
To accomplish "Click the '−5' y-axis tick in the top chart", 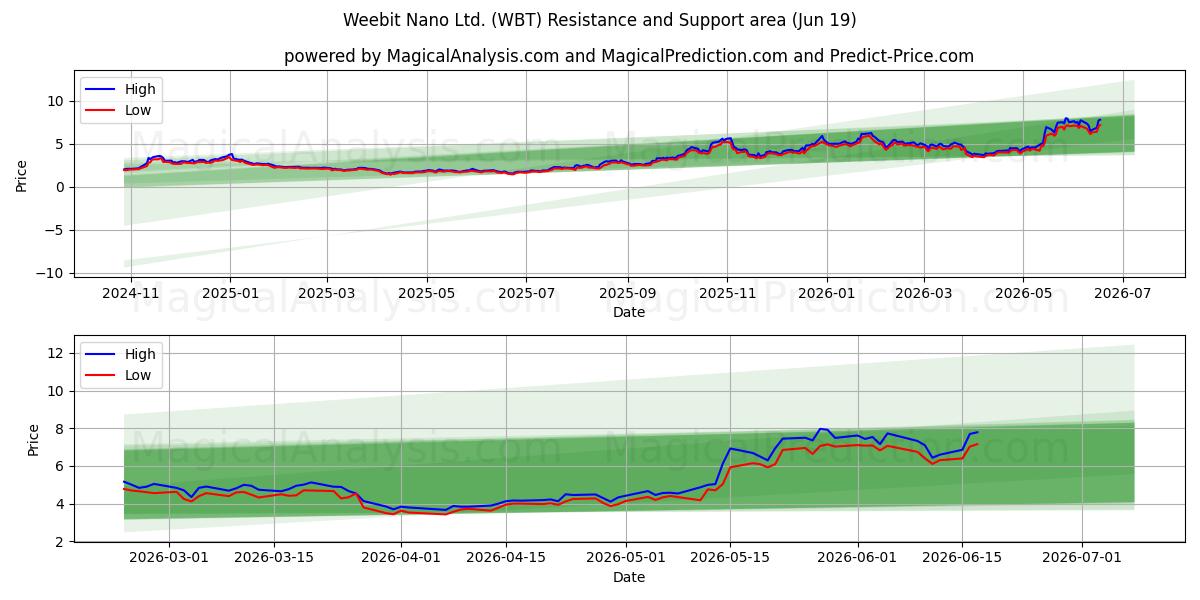I will 56,230.
